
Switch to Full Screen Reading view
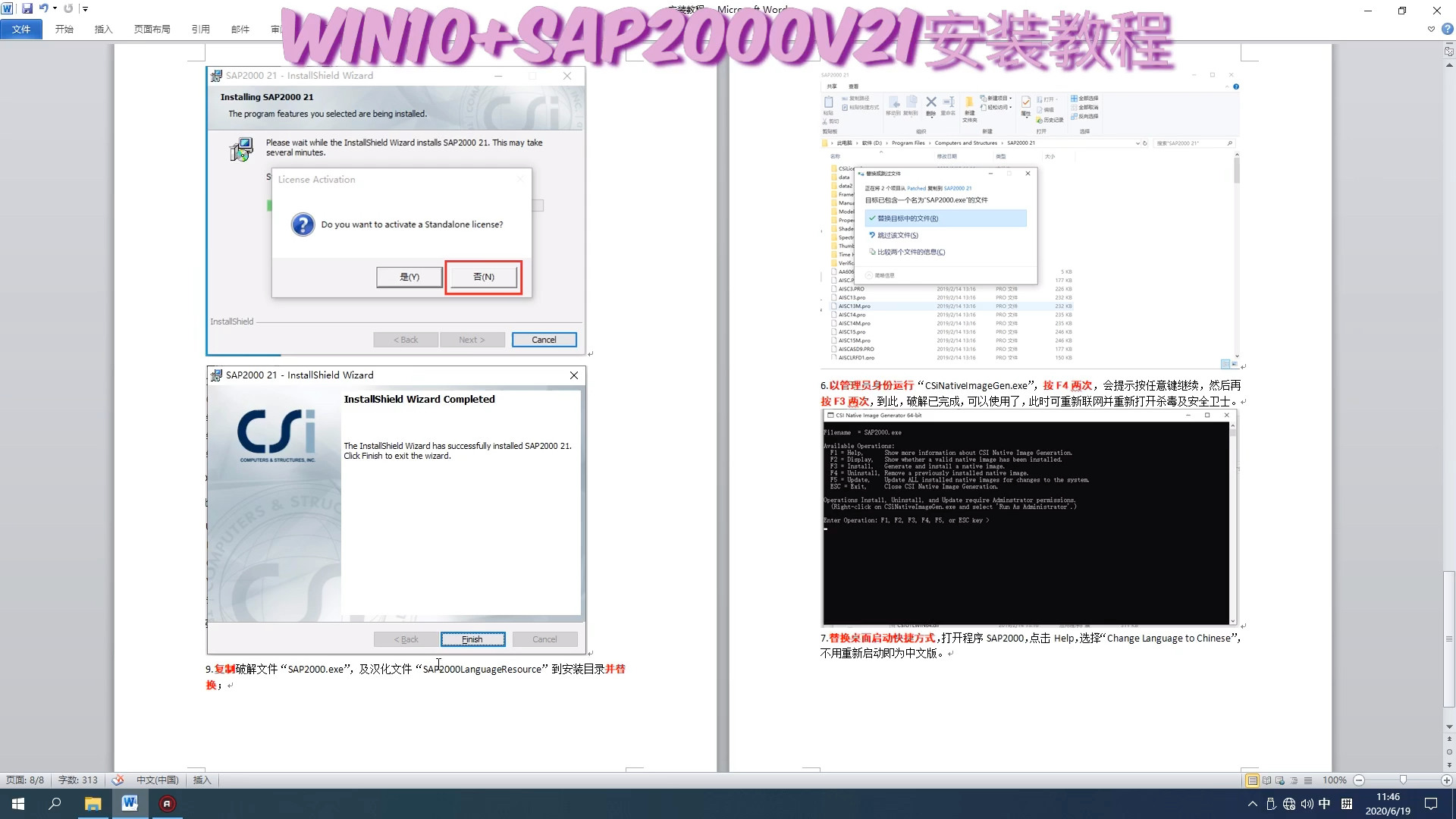(1266, 780)
